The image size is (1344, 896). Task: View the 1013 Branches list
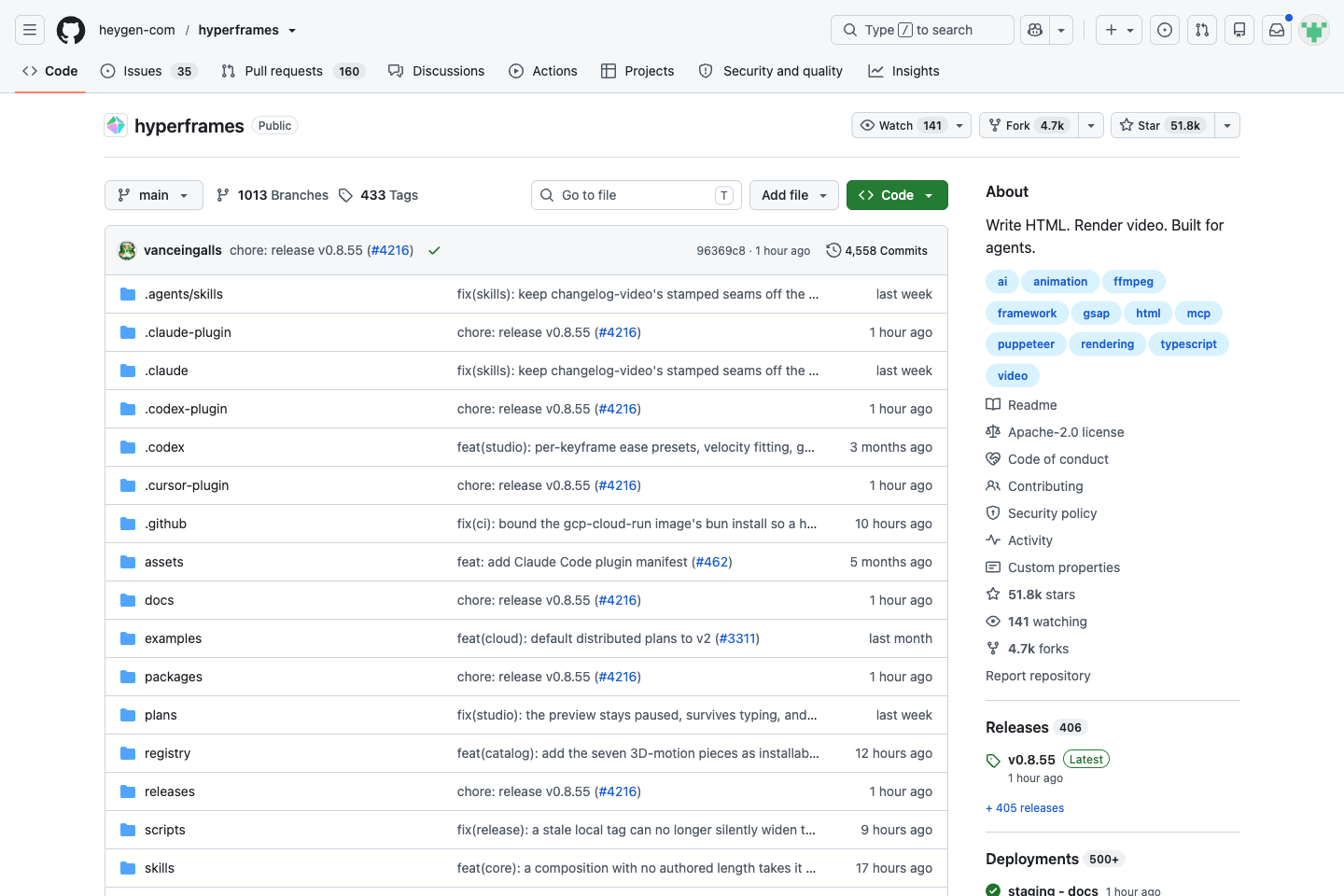[273, 195]
